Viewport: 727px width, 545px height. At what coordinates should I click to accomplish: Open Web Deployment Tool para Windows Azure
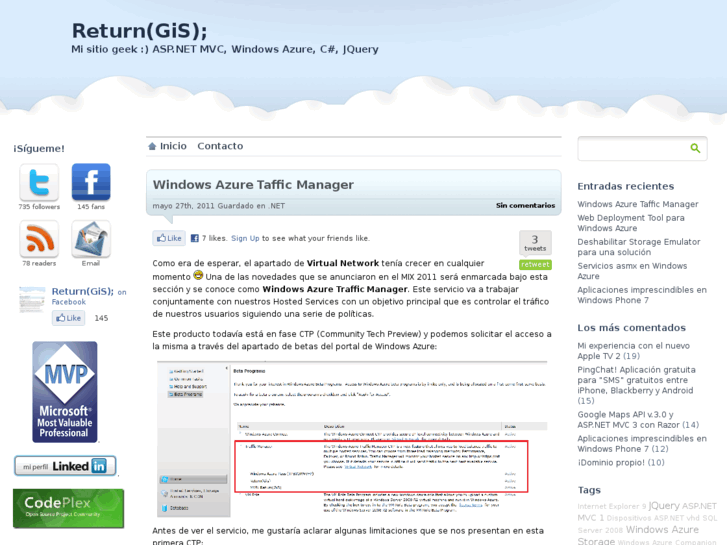[x=631, y=223]
